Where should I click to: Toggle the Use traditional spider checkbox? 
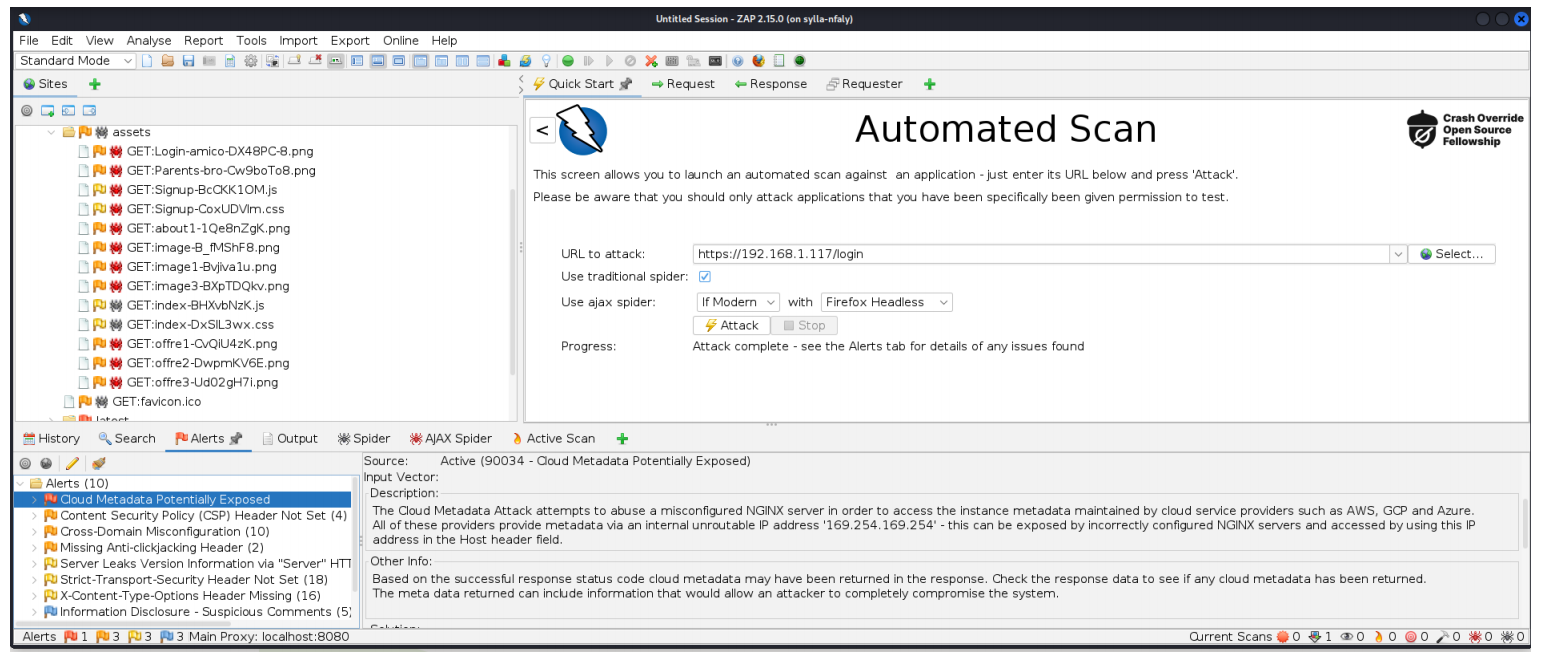tap(704, 277)
